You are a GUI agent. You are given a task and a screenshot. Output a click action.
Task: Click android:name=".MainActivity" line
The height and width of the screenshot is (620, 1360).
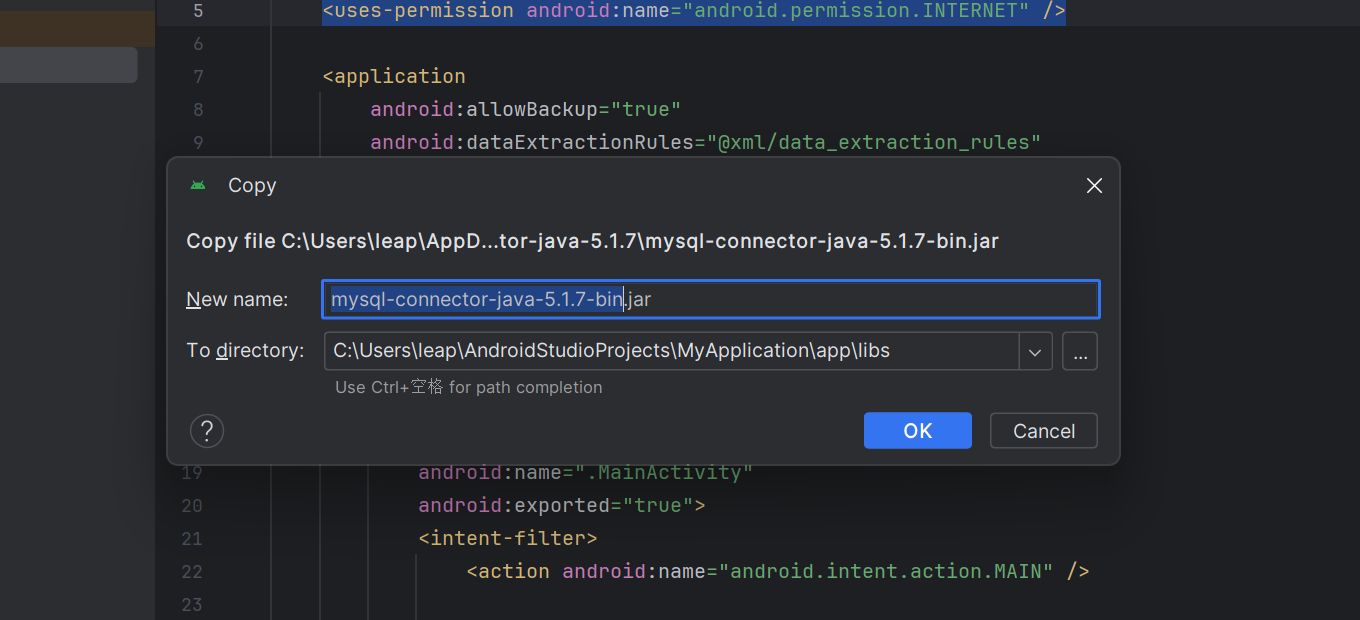pyautogui.click(x=585, y=472)
